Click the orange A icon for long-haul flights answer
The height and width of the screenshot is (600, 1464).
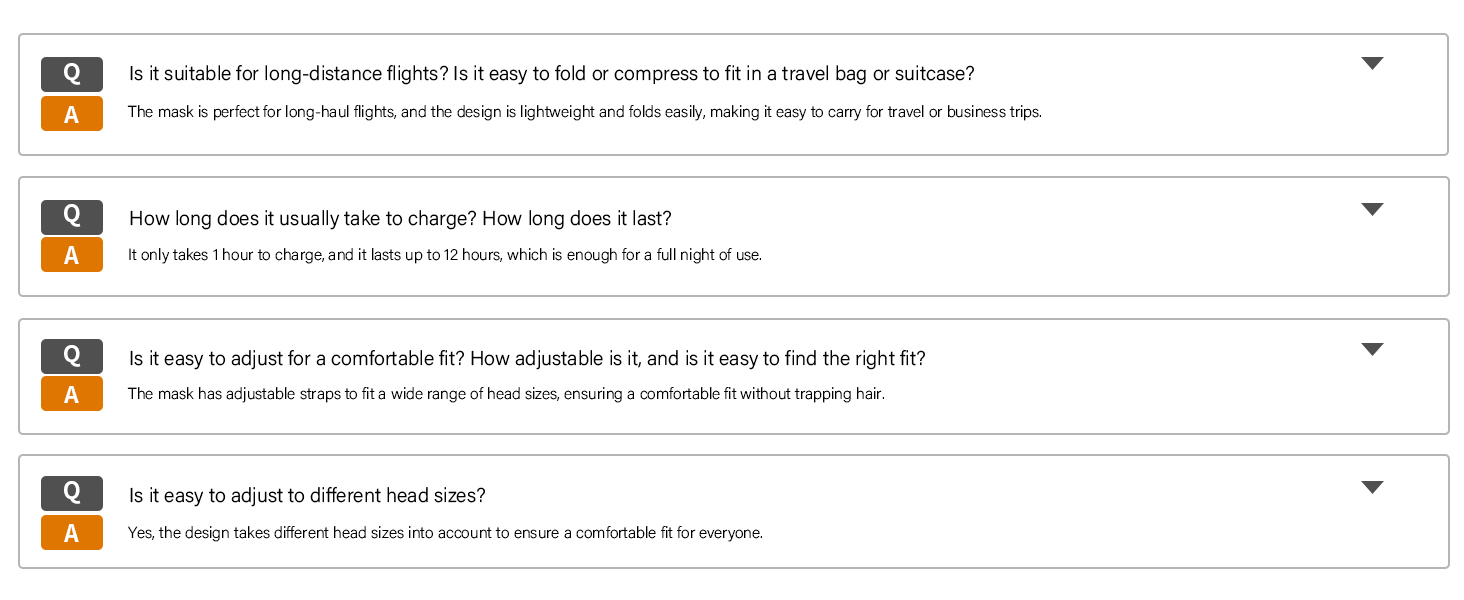click(x=71, y=114)
